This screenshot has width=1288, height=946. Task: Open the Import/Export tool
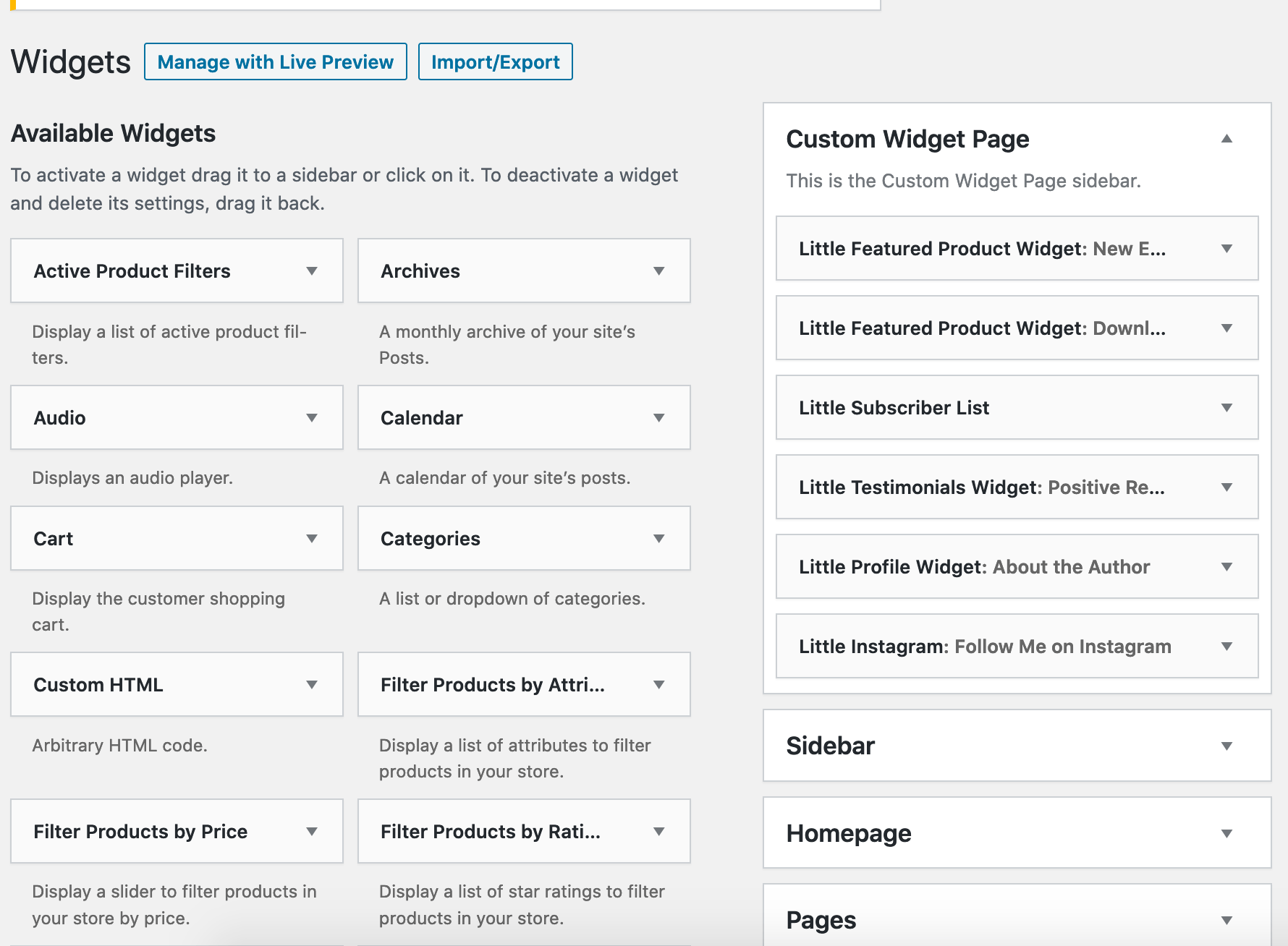point(495,61)
